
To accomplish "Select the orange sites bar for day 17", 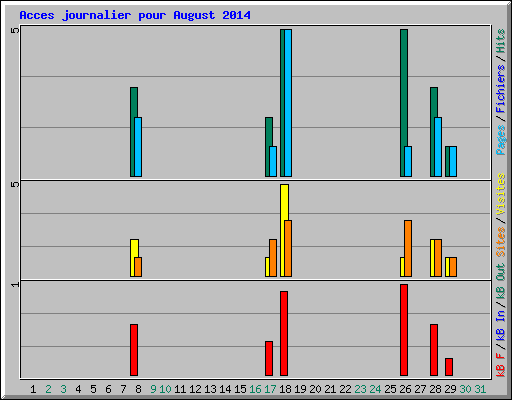I will coord(273,258).
